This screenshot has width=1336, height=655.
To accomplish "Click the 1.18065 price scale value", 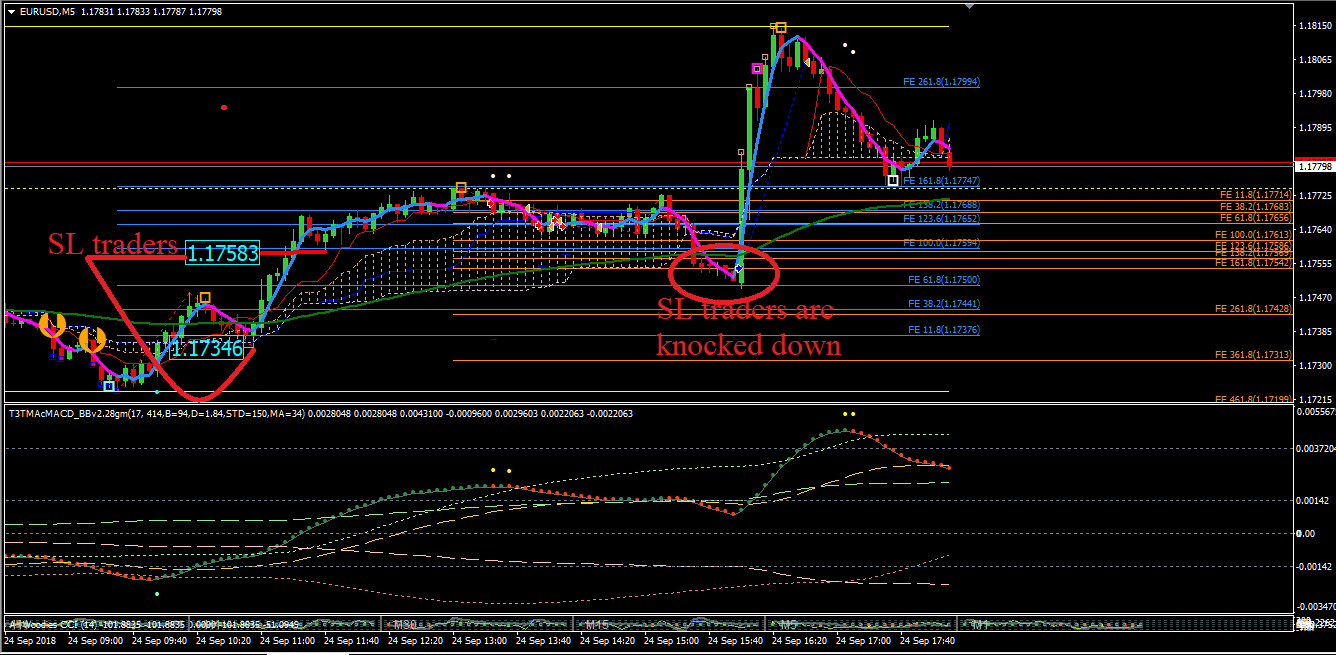I will 1314,60.
